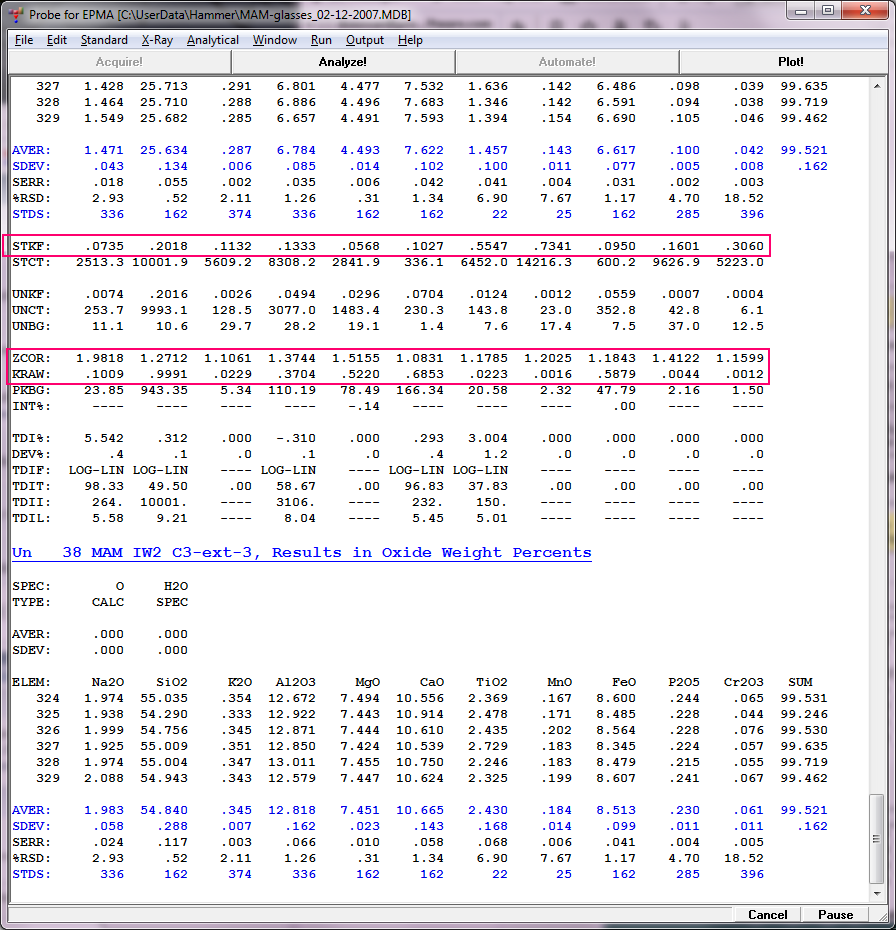The image size is (896, 930).
Task: Open the File menu
Action: click(x=24, y=40)
